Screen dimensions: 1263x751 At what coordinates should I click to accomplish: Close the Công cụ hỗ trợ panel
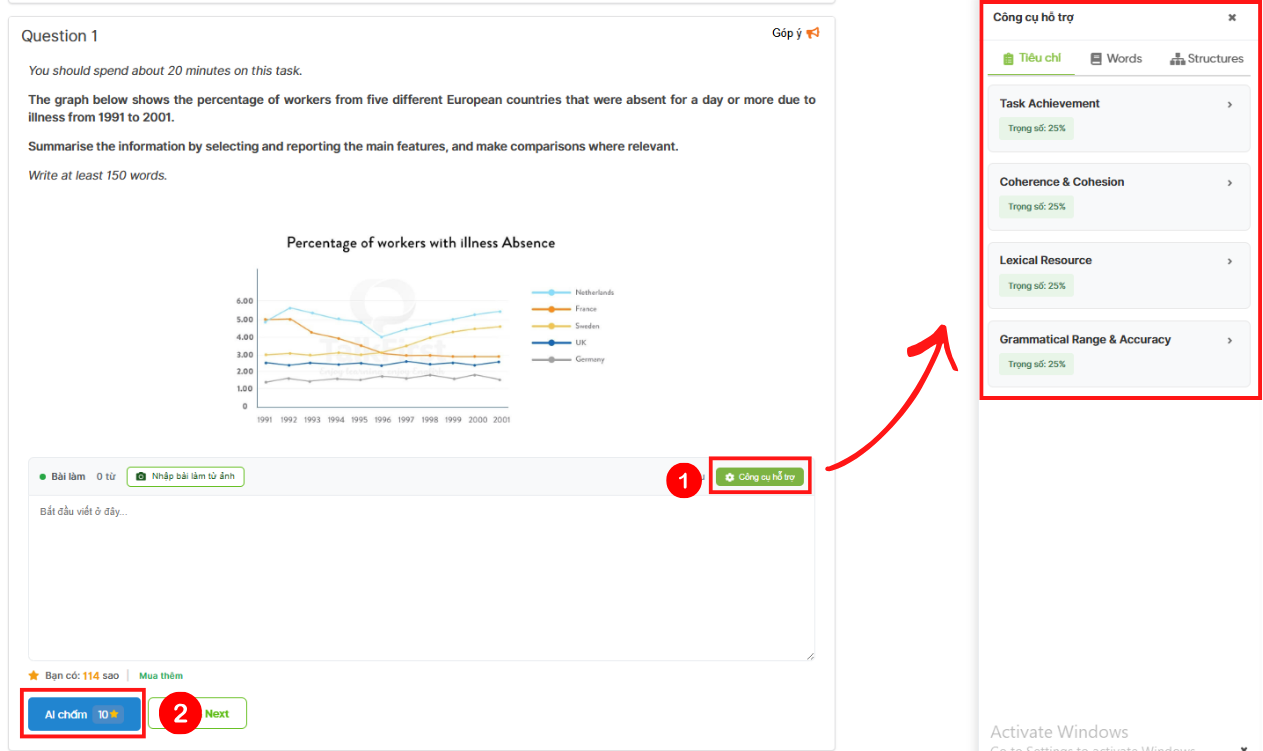point(1232,17)
